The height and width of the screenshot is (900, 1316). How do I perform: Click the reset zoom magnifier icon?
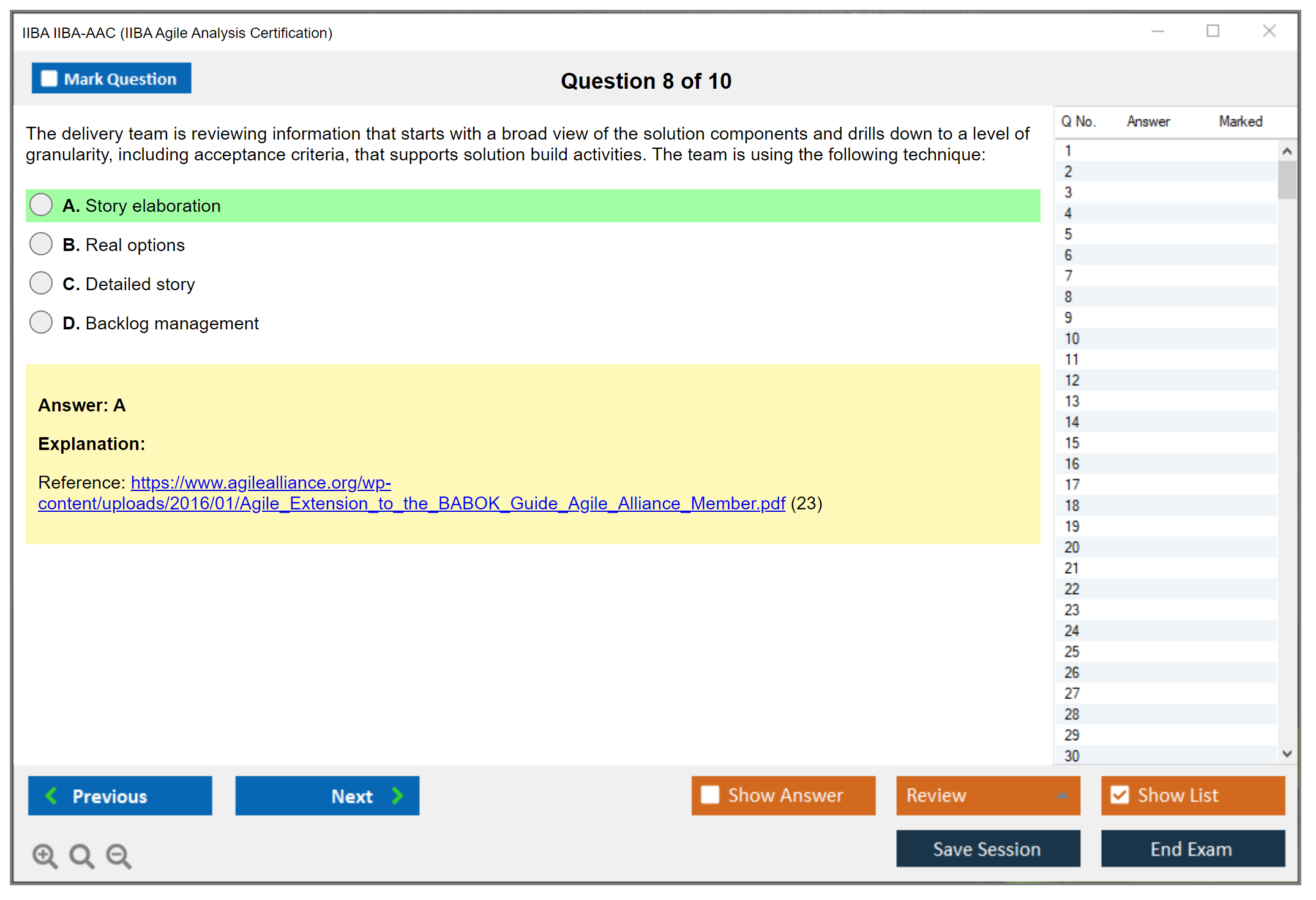pos(81,855)
